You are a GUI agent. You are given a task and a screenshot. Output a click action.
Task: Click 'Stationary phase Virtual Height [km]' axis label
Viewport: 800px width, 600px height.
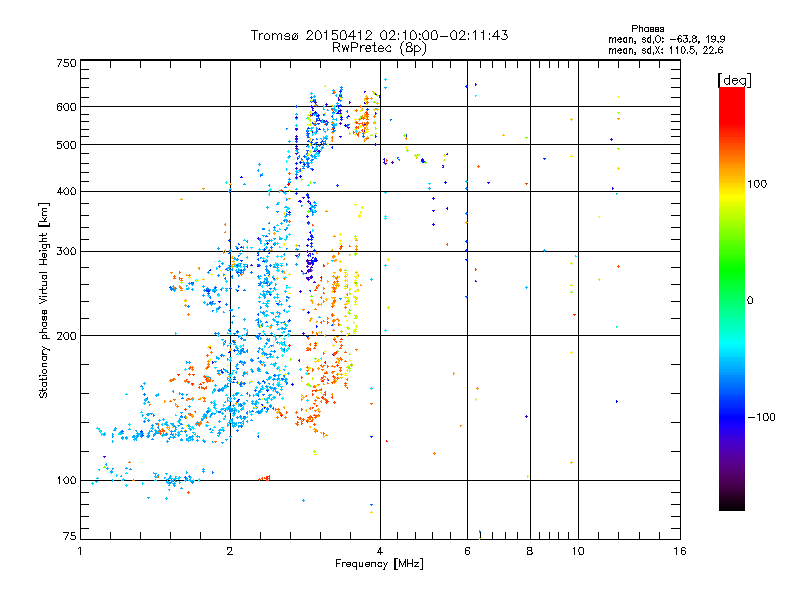pos(44,300)
